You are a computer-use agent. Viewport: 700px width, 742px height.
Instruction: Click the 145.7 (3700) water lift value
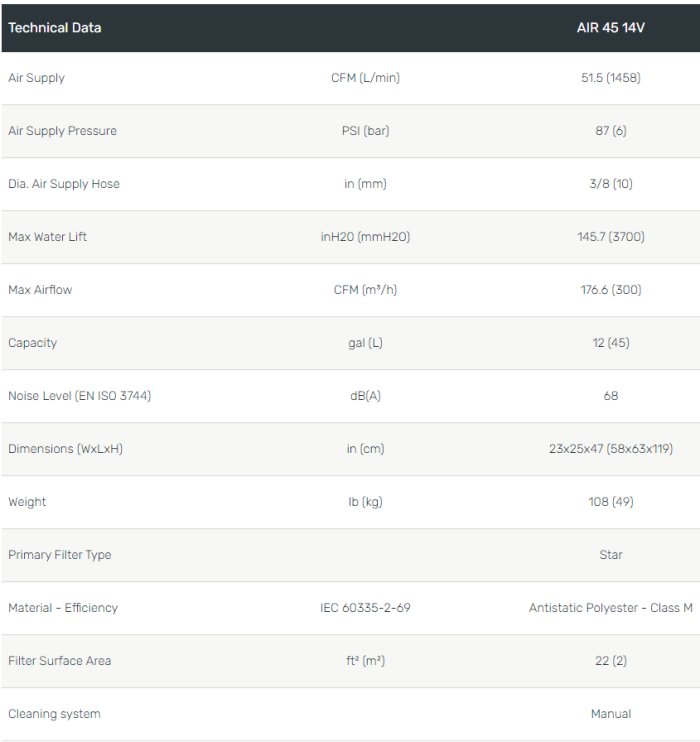pyautogui.click(x=610, y=237)
